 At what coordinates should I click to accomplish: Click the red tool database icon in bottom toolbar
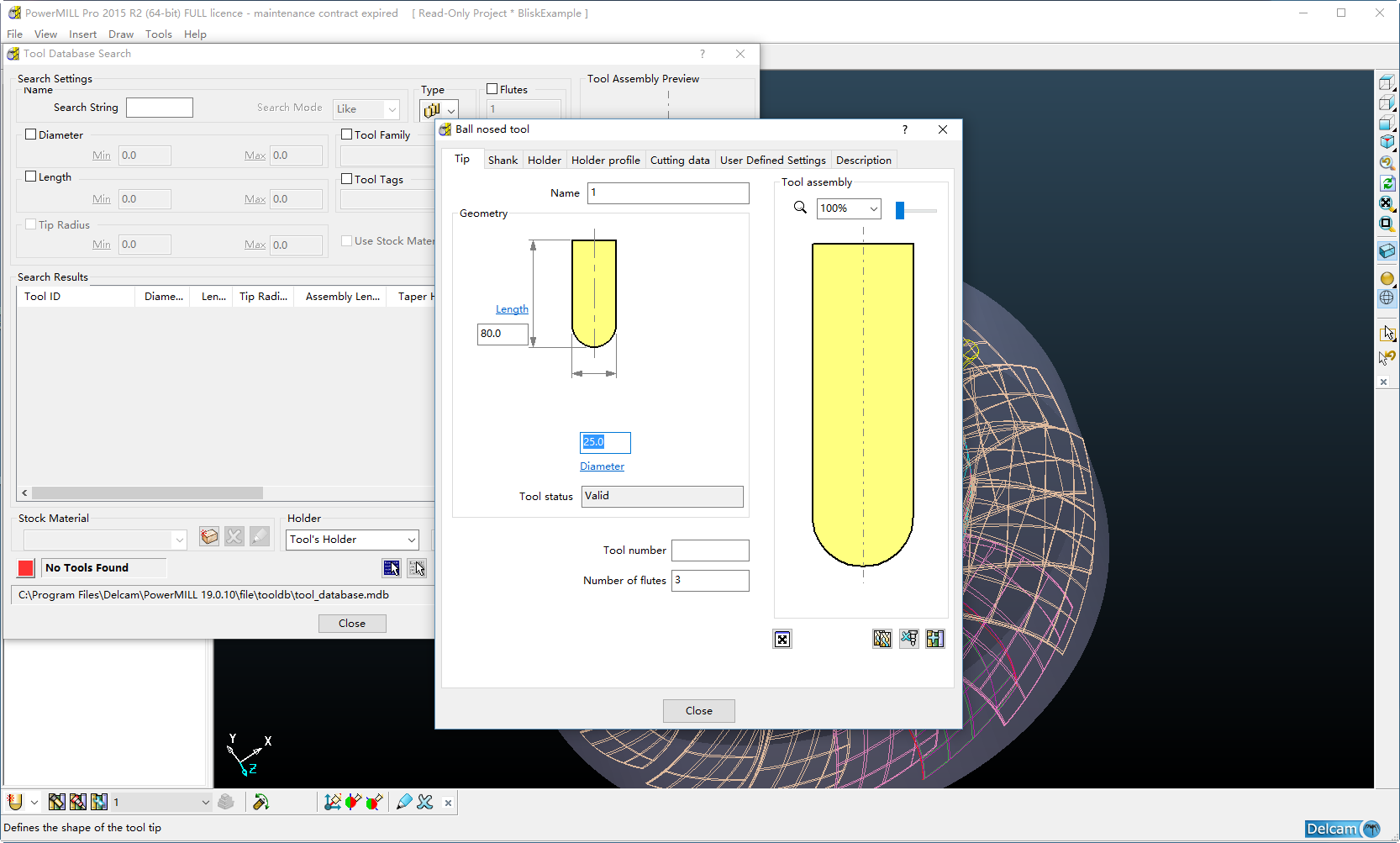78,802
